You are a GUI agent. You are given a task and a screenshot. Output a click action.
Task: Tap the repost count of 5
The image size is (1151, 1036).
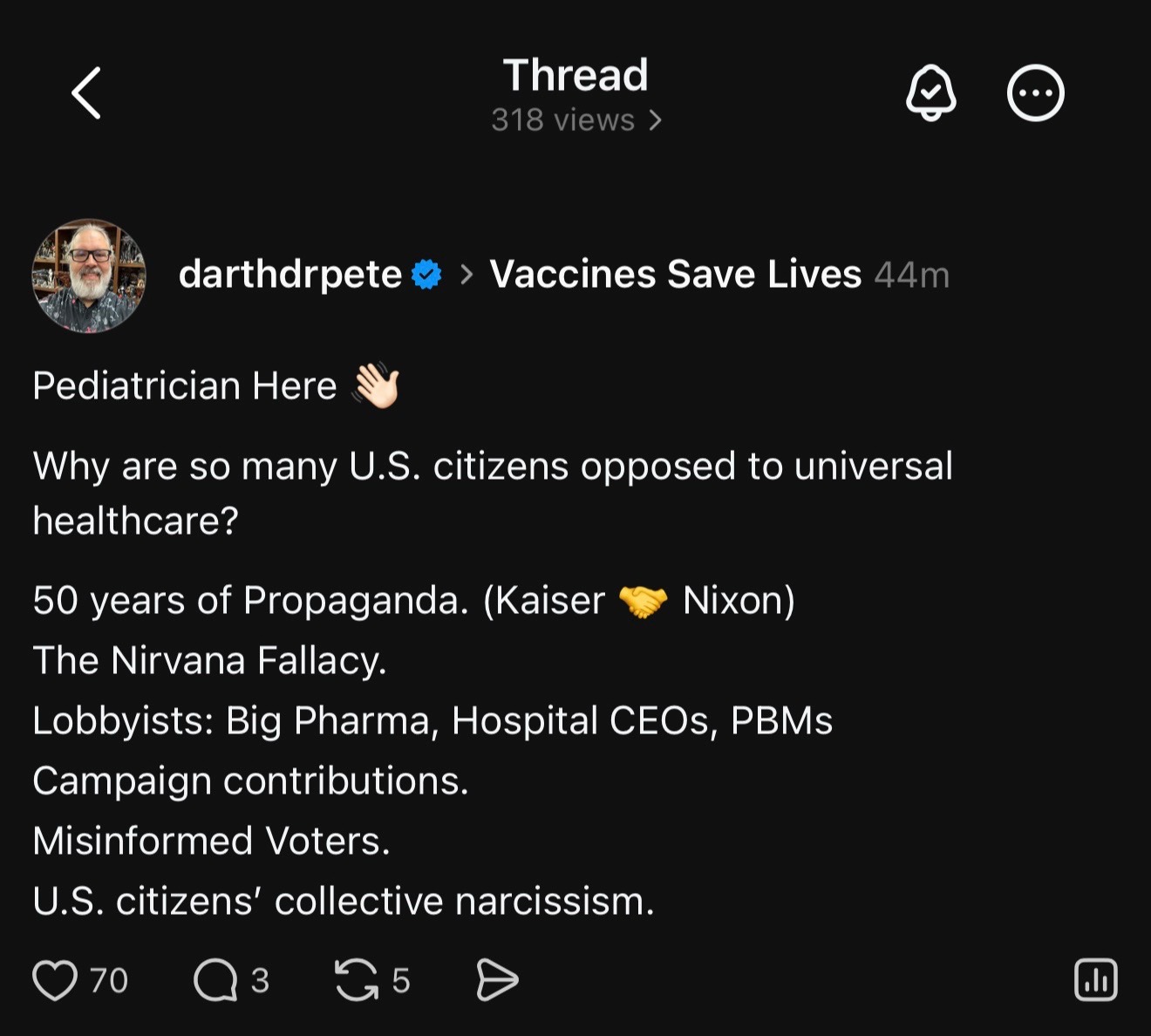tap(401, 981)
